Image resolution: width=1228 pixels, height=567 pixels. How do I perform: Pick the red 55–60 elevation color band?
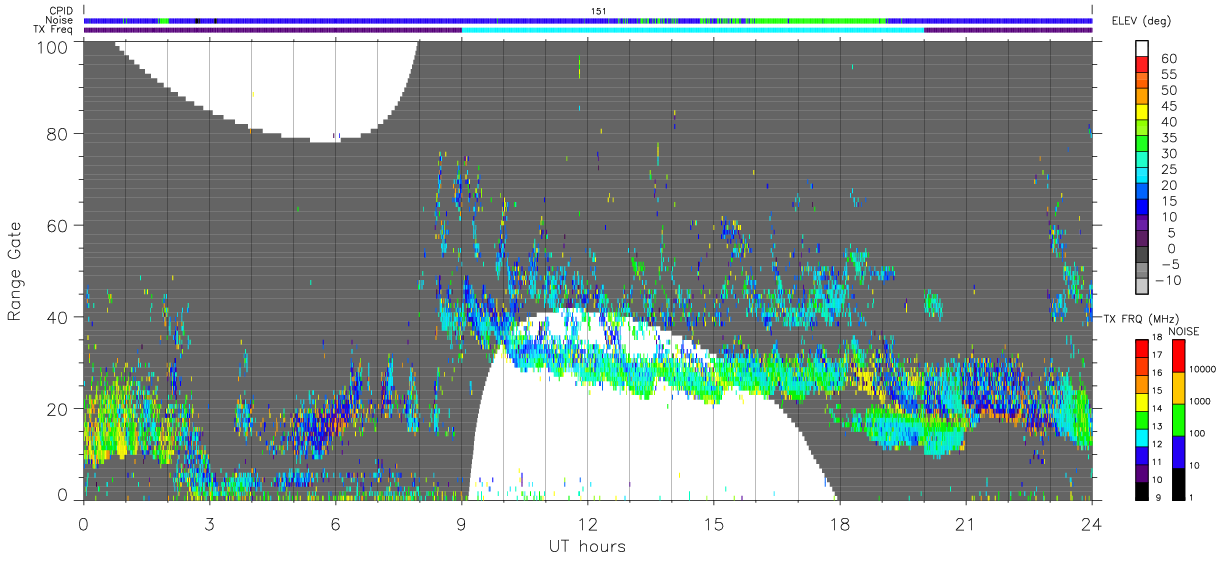coord(1143,66)
